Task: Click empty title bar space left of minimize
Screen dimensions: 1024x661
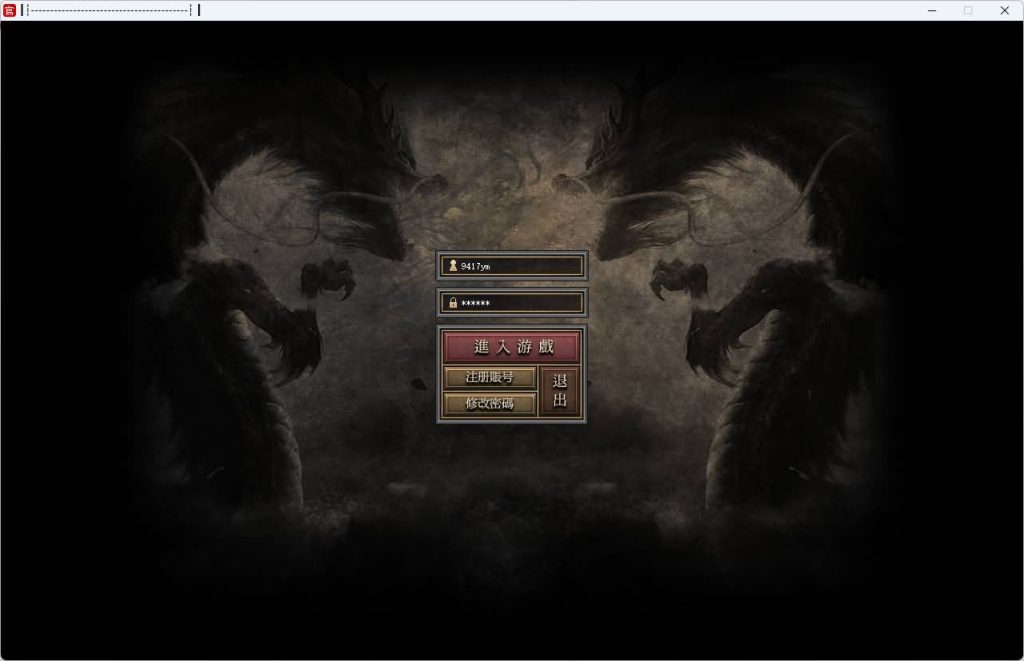Action: click(600, 10)
